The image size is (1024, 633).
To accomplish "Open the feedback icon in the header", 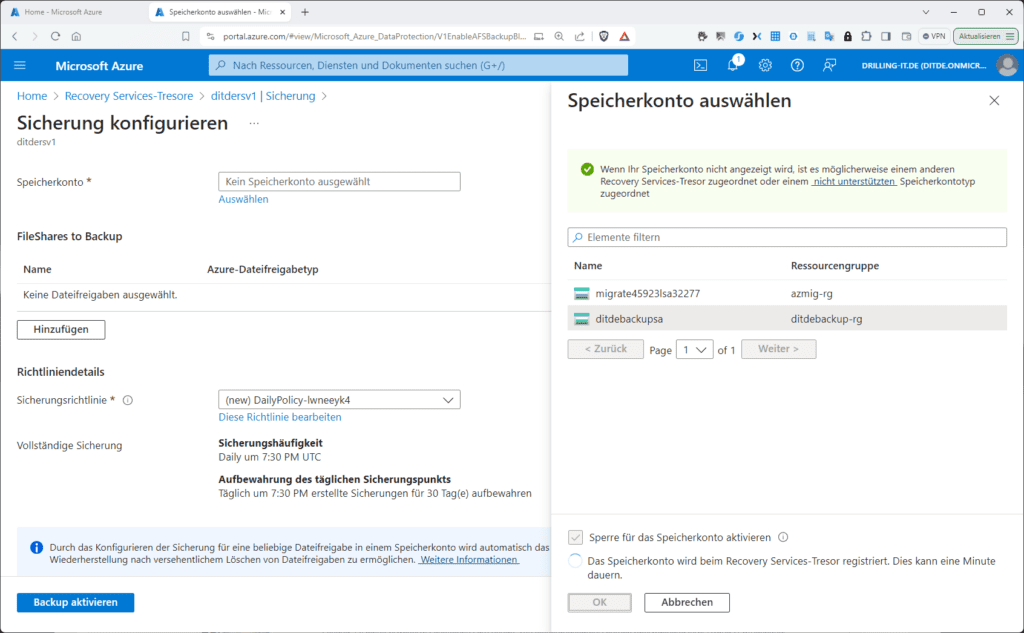I will tap(829, 65).
